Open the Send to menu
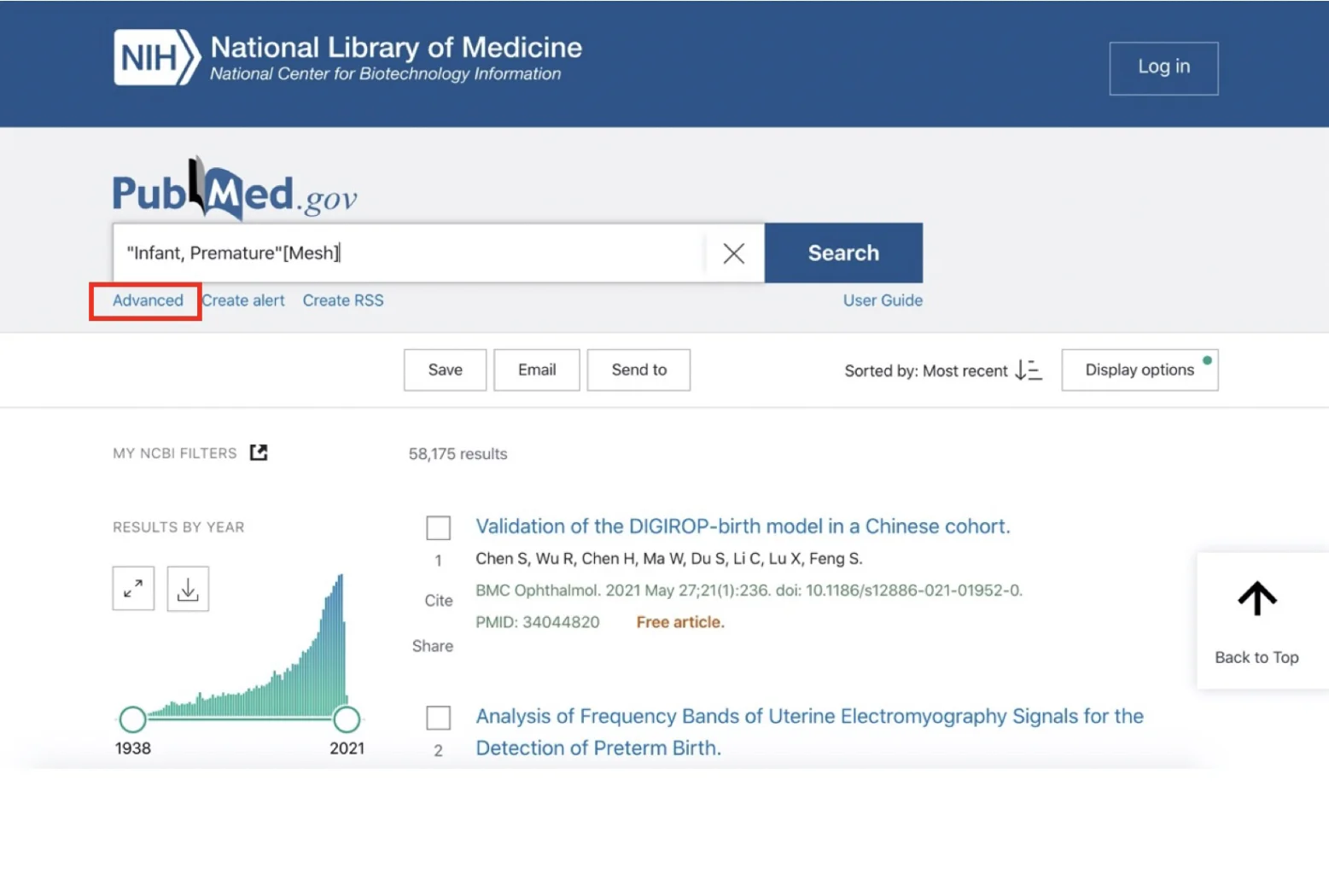 638,370
